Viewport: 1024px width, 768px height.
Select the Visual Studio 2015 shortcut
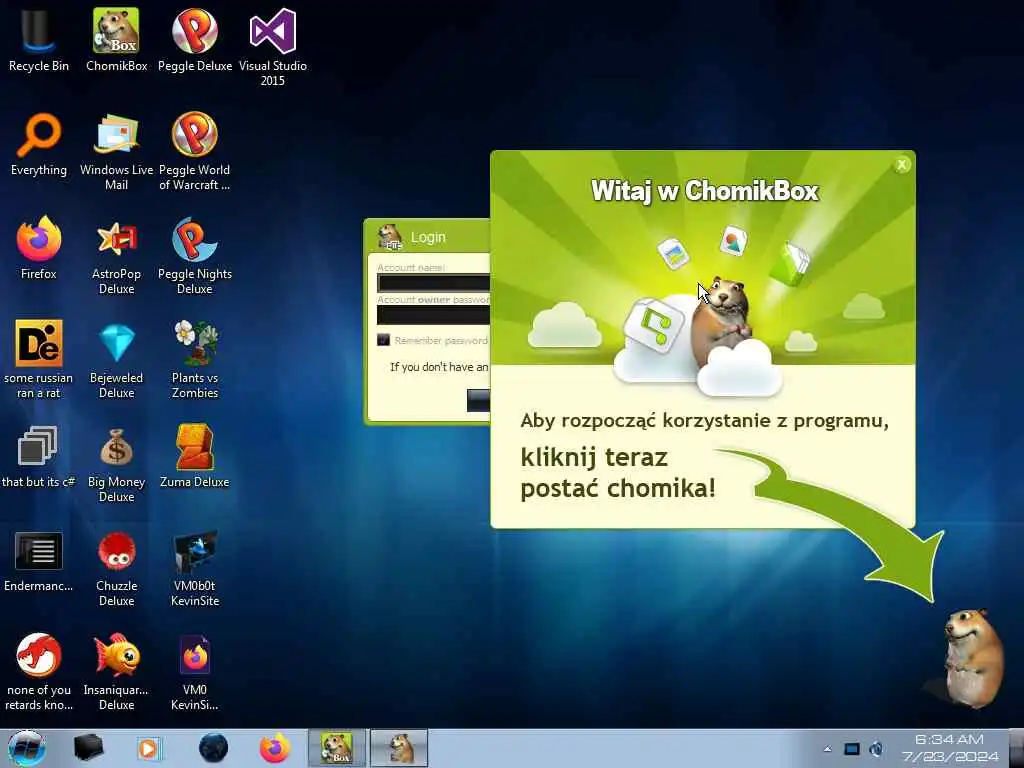pos(272,47)
